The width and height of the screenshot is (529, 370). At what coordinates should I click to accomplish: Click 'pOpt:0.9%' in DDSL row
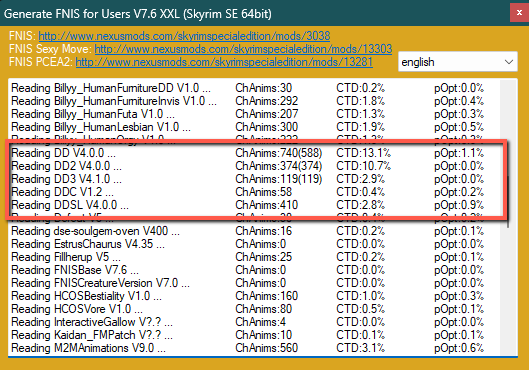(459, 205)
